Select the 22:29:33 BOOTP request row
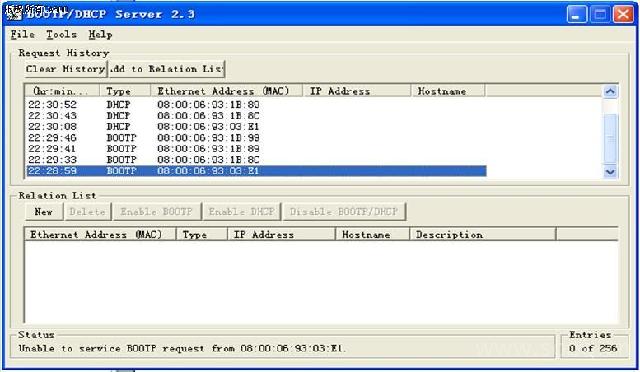 point(256,160)
